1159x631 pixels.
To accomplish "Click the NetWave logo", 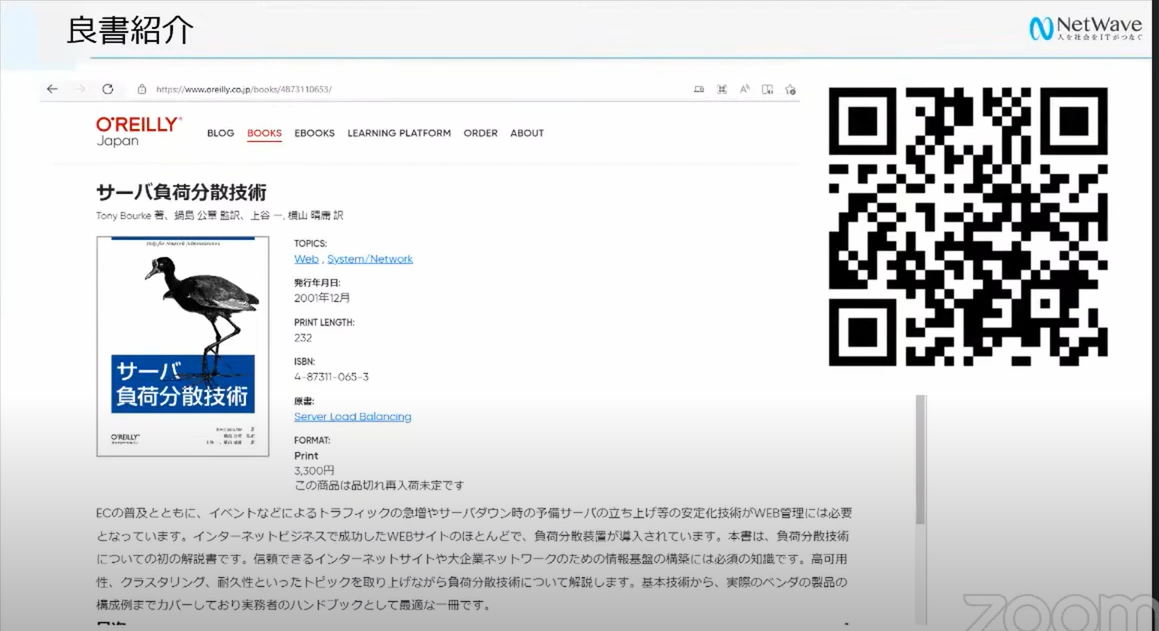I will 1086,28.
